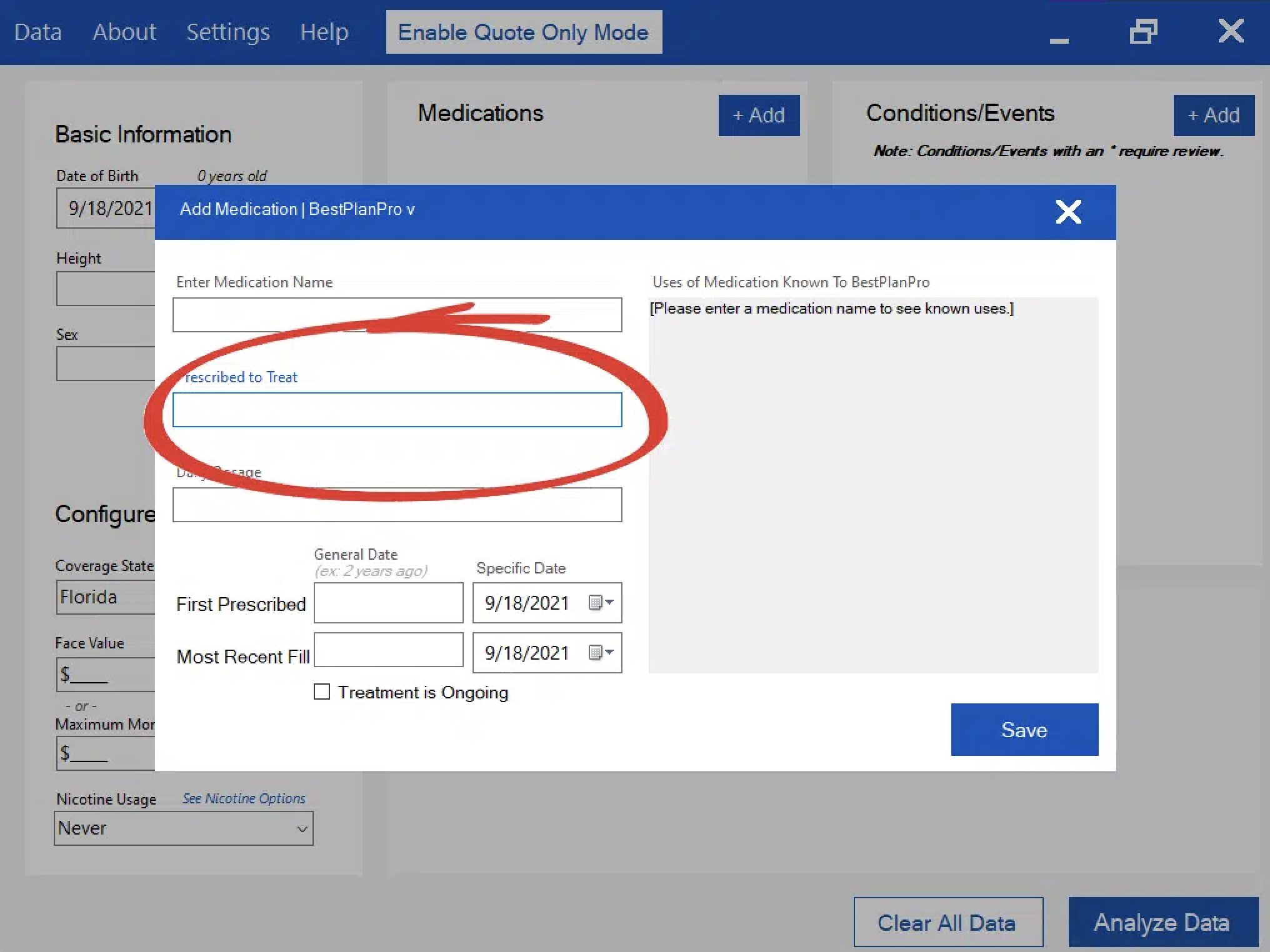
Task: Click First Prescribed general date field
Action: tap(388, 603)
